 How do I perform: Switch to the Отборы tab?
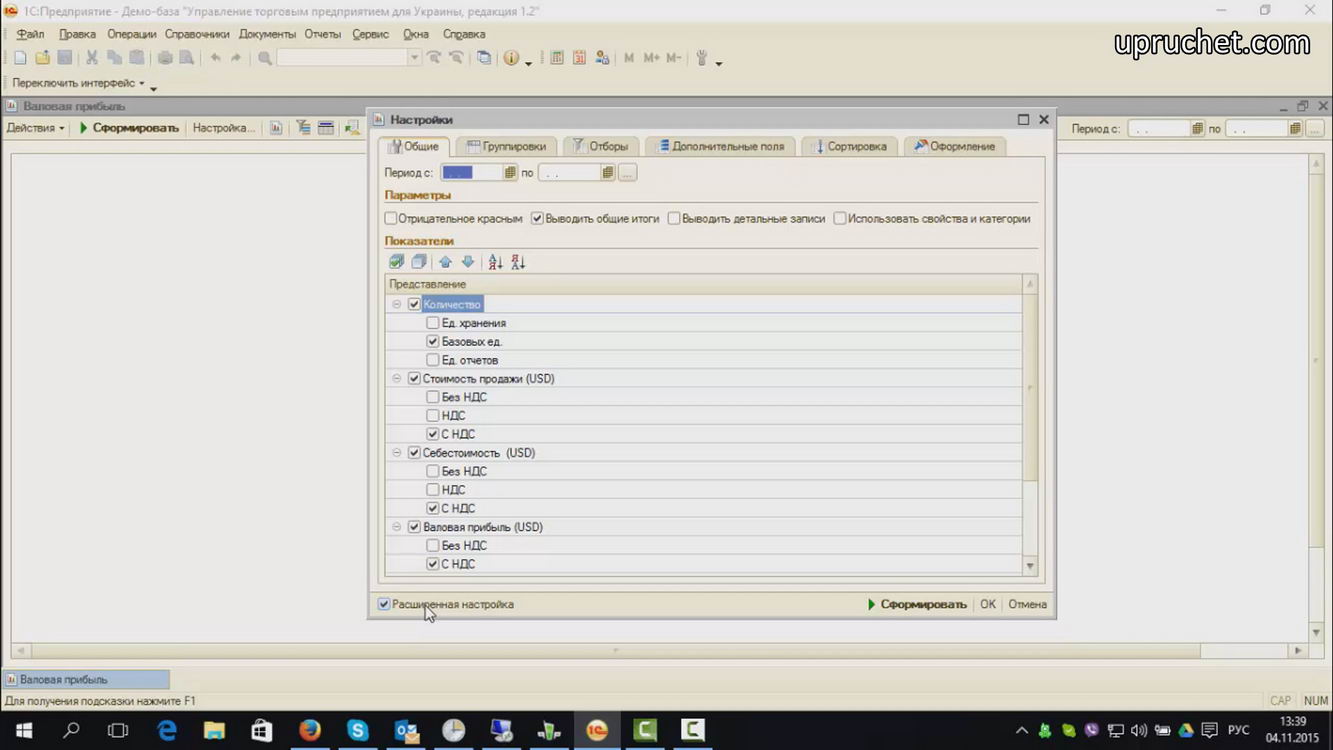[600, 146]
